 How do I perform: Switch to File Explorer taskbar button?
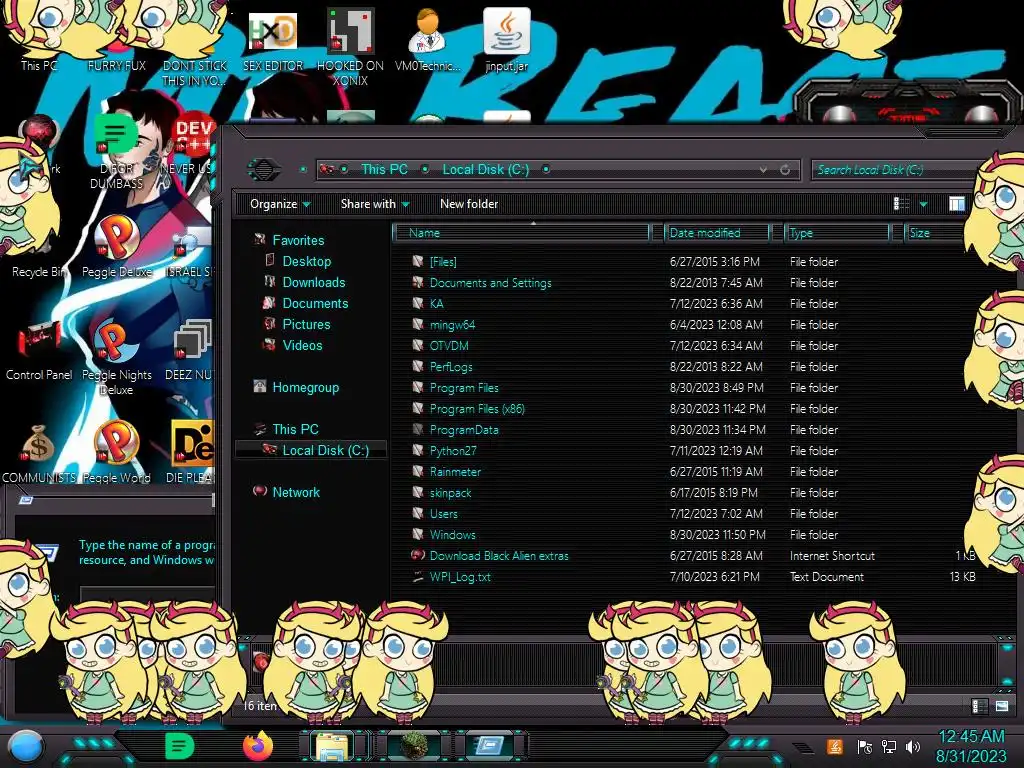332,746
